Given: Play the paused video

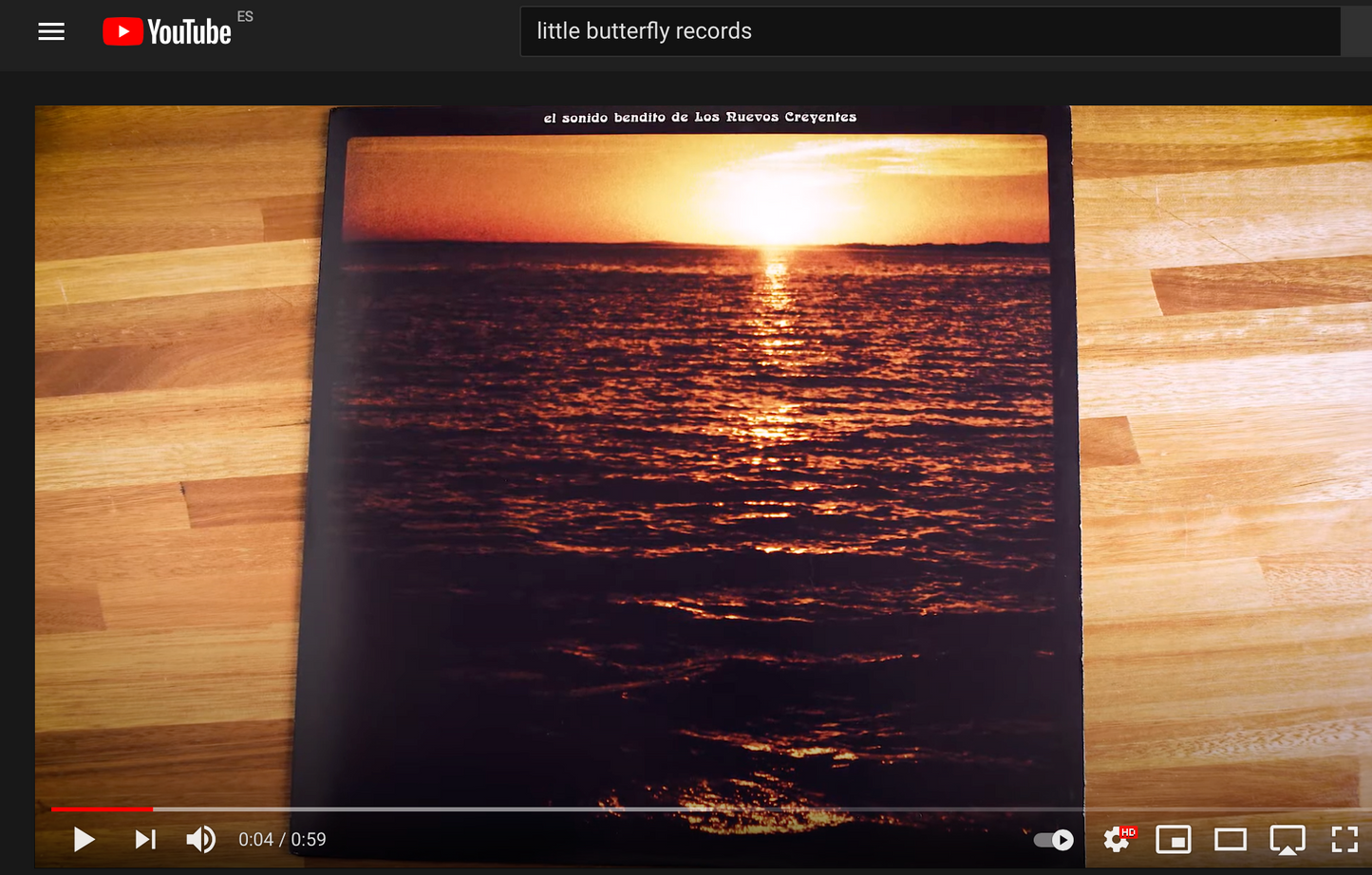Looking at the screenshot, I should [84, 839].
